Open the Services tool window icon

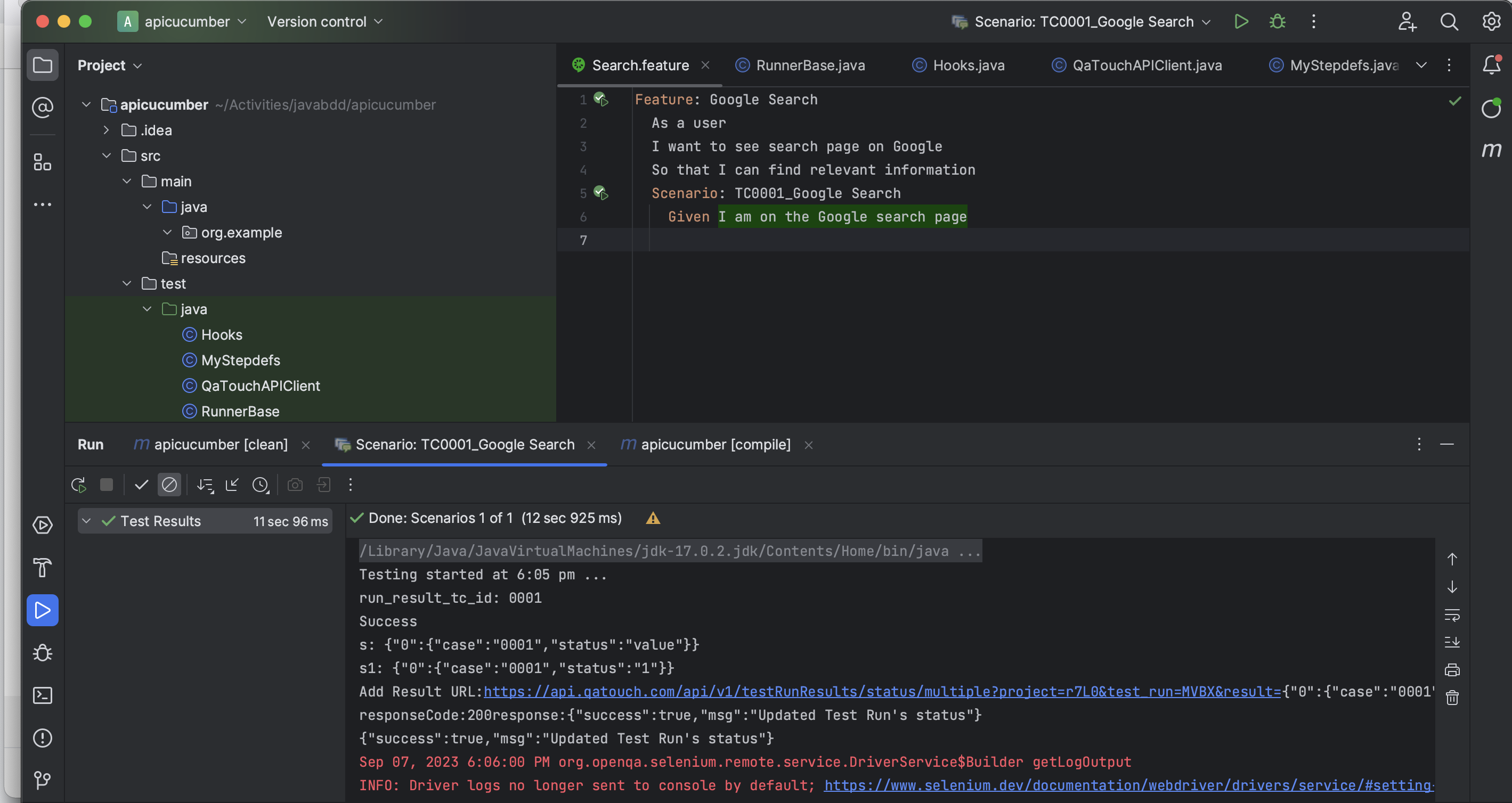(42, 525)
